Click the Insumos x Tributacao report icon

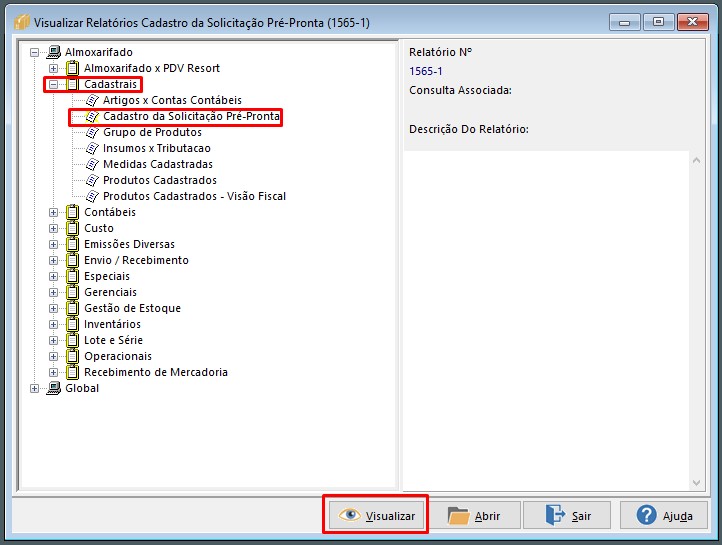92,148
